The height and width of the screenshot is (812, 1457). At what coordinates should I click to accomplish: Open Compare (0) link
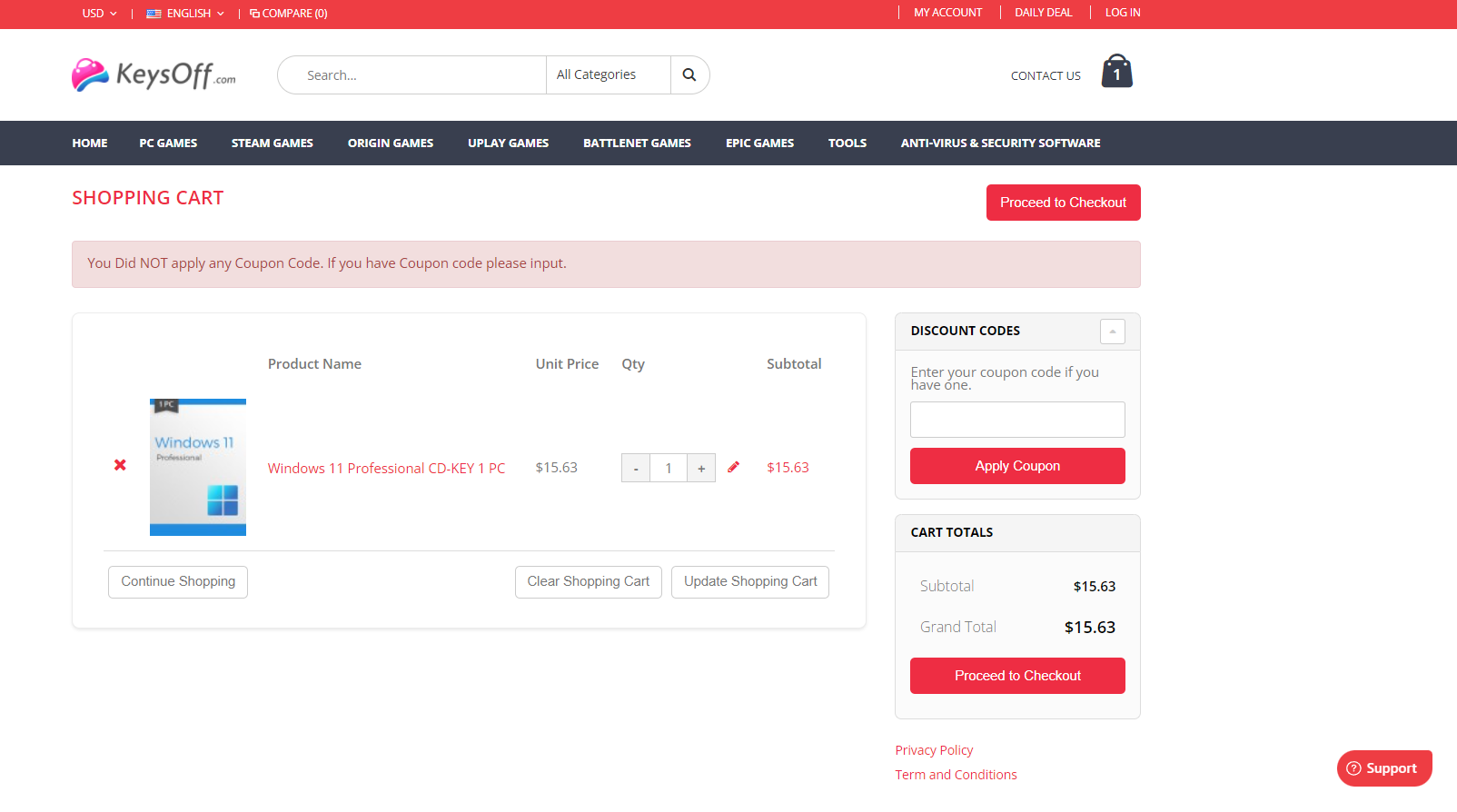pos(289,14)
